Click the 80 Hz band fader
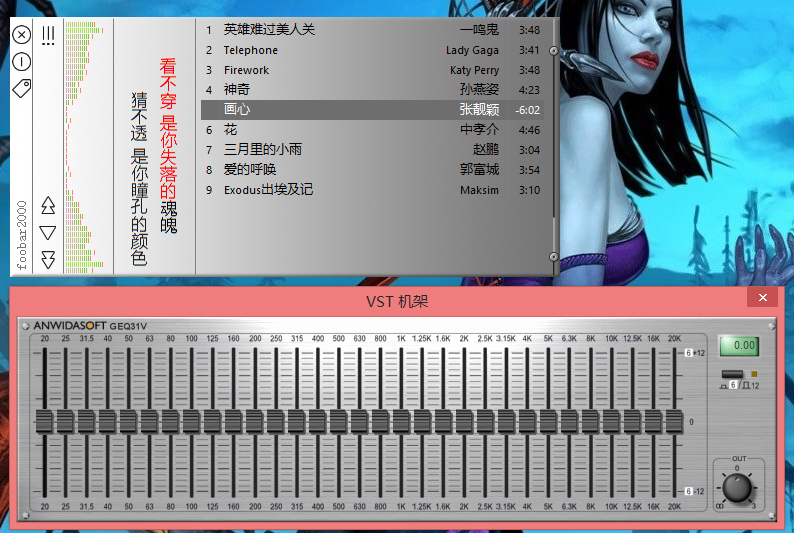This screenshot has width=794, height=533. [x=171, y=422]
